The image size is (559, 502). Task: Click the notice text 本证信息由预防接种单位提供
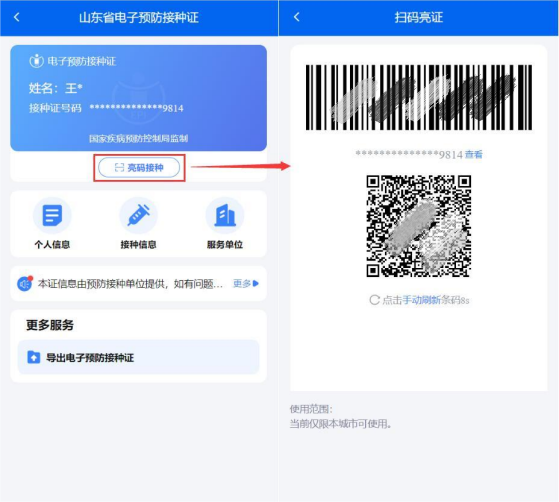[x=130, y=284]
